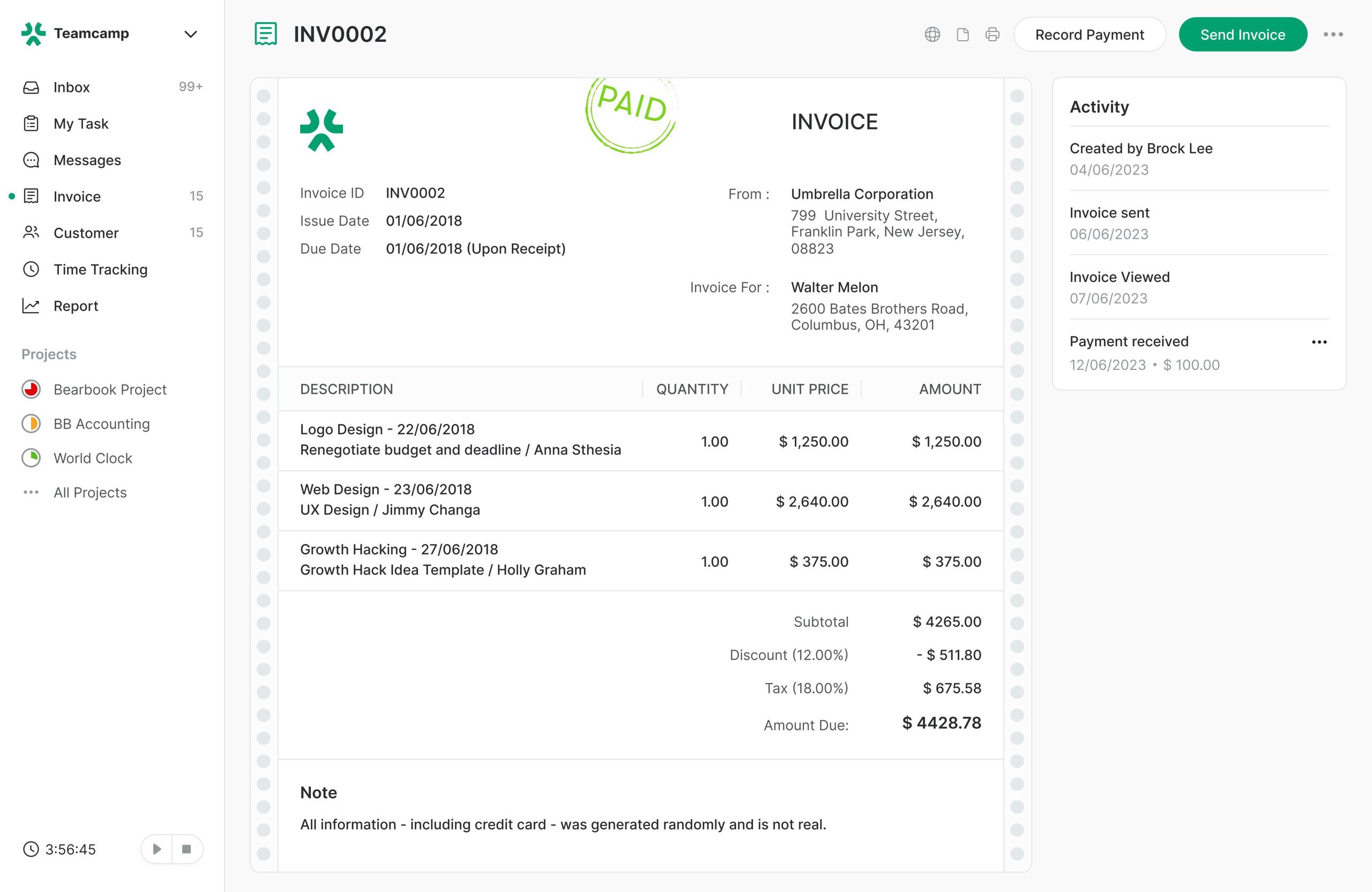Click the Record Payment button
Screen dimensions: 1372x892
coord(1089,35)
